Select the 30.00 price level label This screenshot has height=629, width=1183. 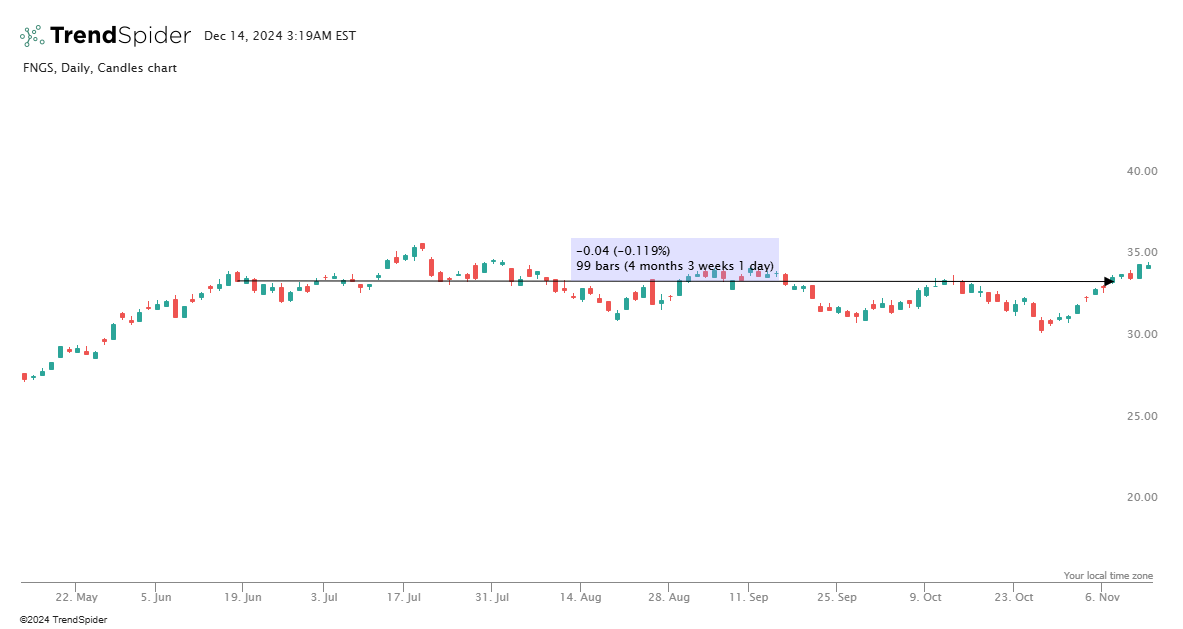point(1142,334)
